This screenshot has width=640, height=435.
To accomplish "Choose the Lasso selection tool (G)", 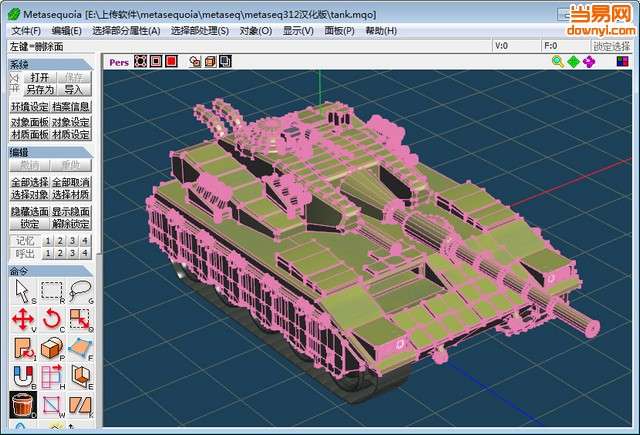I will pyautogui.click(x=80, y=291).
